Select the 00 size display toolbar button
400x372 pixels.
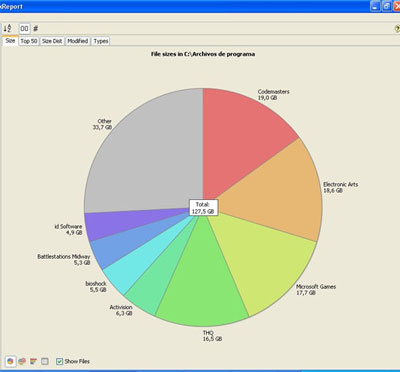click(24, 29)
